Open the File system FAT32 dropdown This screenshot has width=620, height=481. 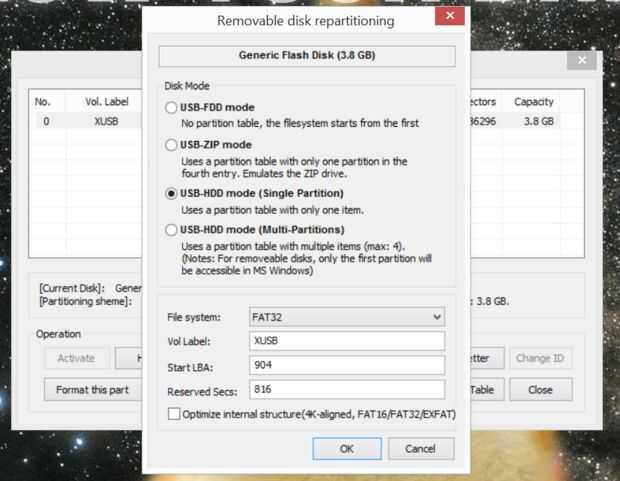coord(347,317)
